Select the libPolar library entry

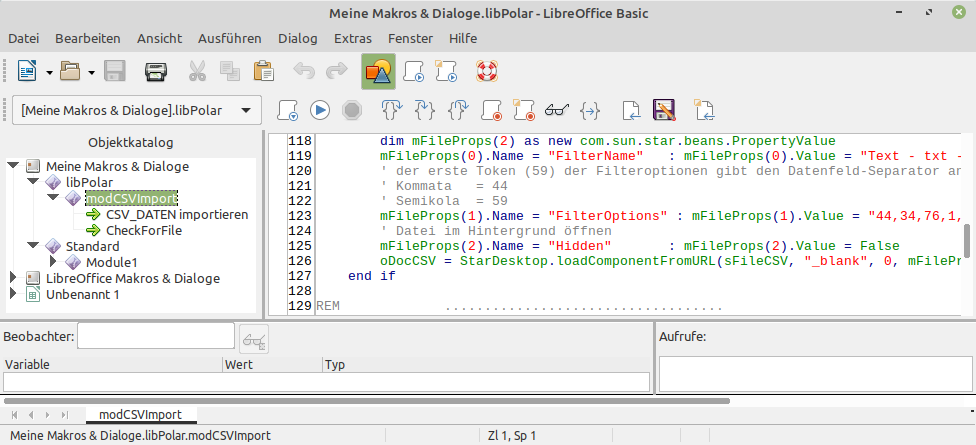click(x=90, y=182)
